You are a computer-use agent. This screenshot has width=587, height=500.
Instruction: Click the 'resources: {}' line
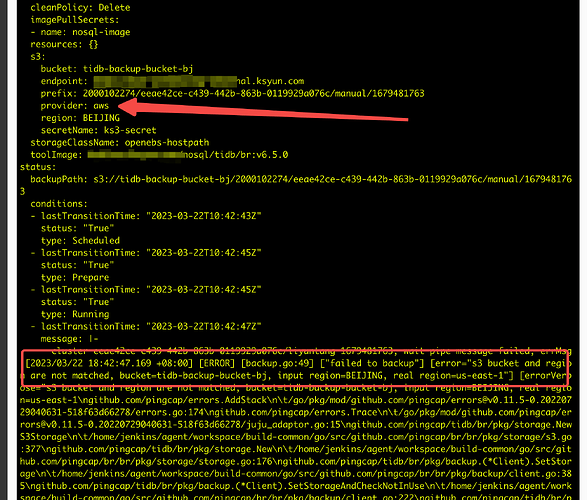click(64, 45)
